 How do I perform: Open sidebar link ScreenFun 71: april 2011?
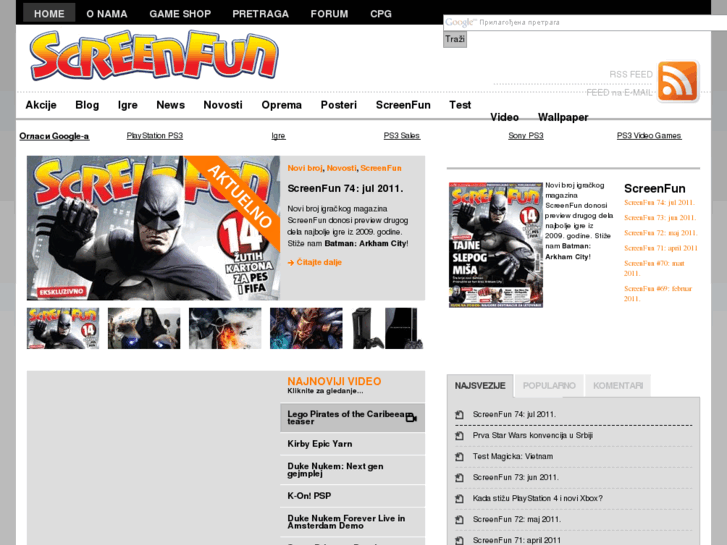(x=661, y=248)
